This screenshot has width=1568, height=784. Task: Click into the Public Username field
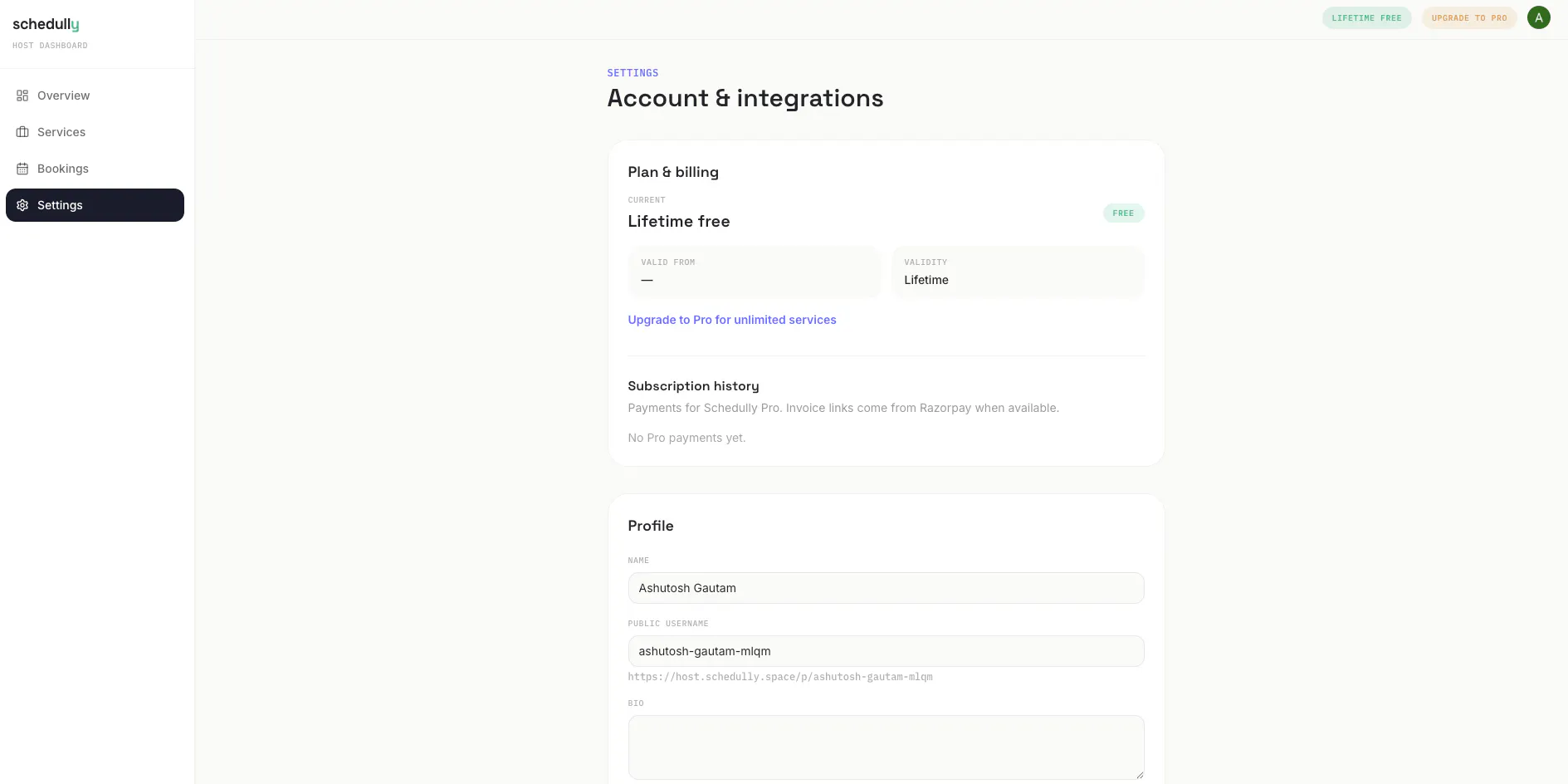coord(886,651)
